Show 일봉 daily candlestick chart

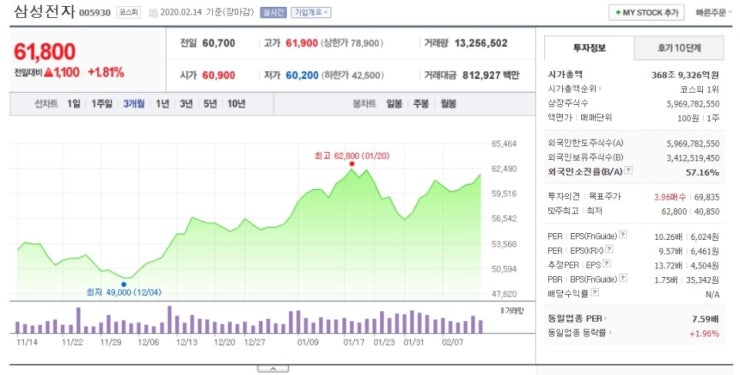click(394, 104)
